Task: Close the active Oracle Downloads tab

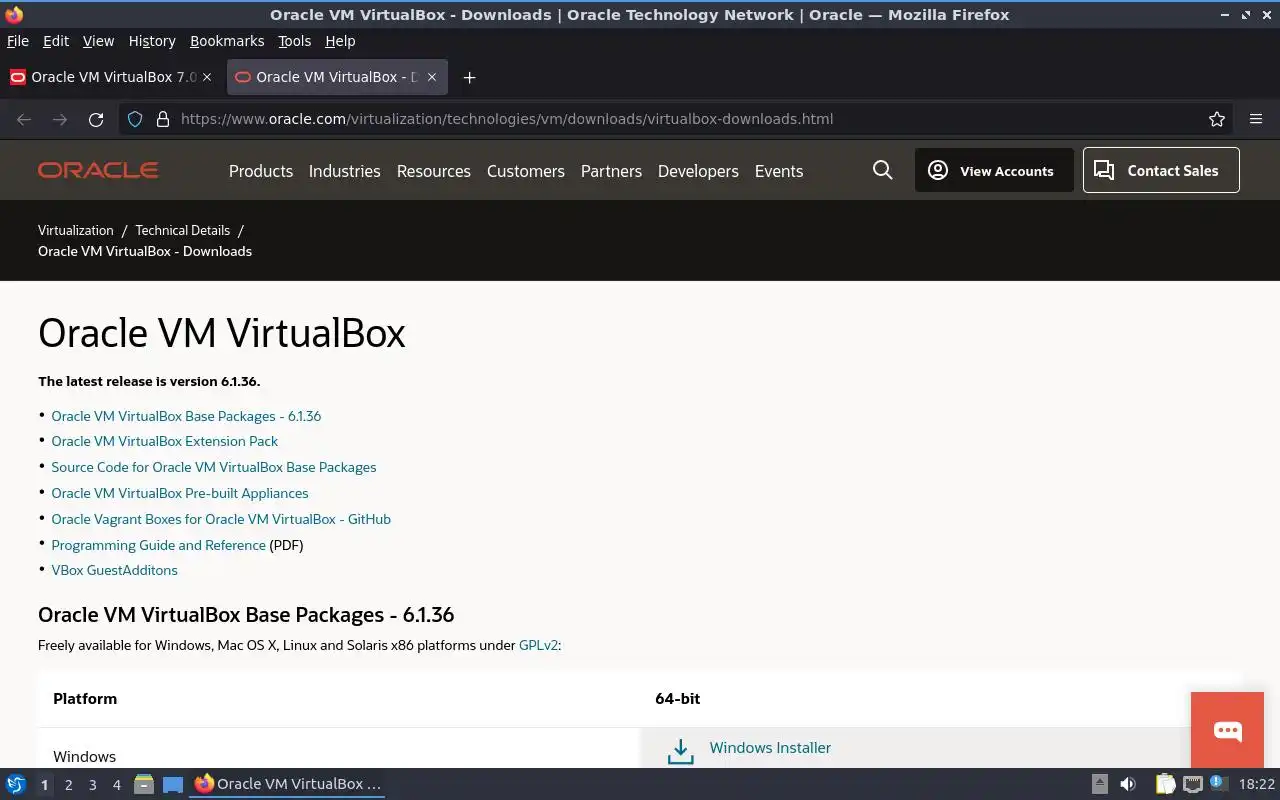Action: pyautogui.click(x=431, y=77)
